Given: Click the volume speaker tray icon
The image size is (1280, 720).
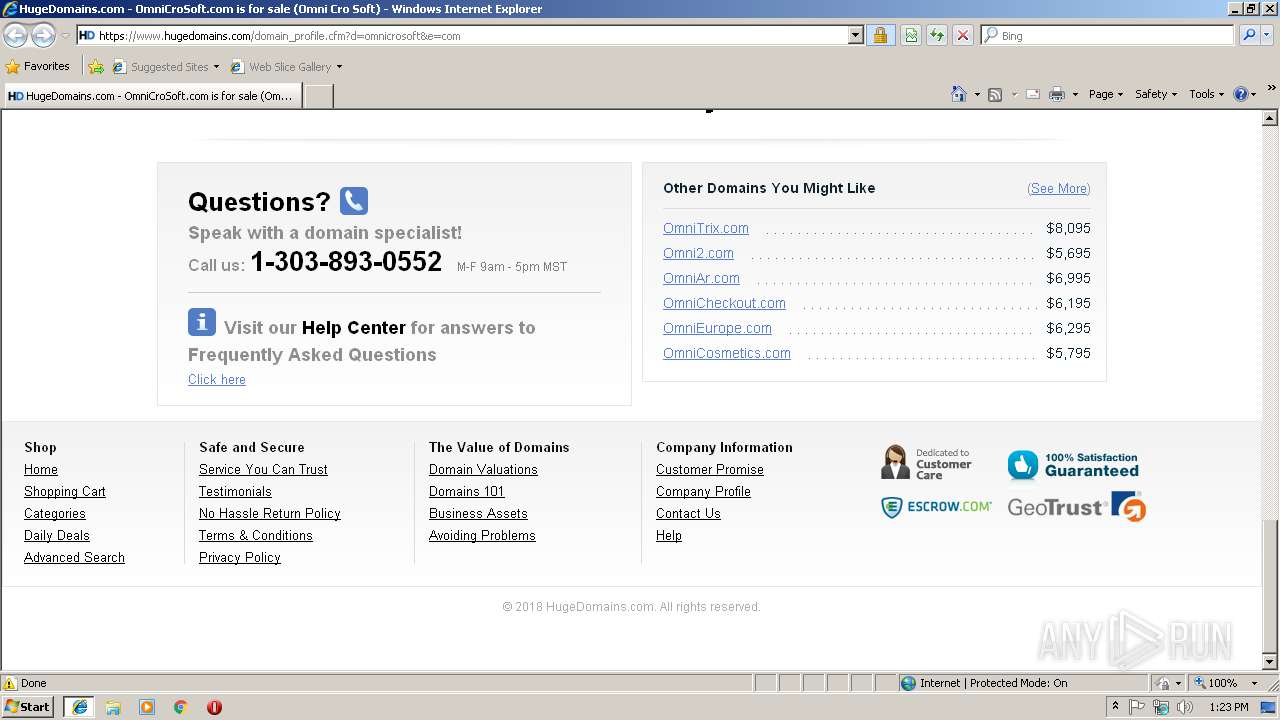Looking at the screenshot, I should (x=1185, y=707).
